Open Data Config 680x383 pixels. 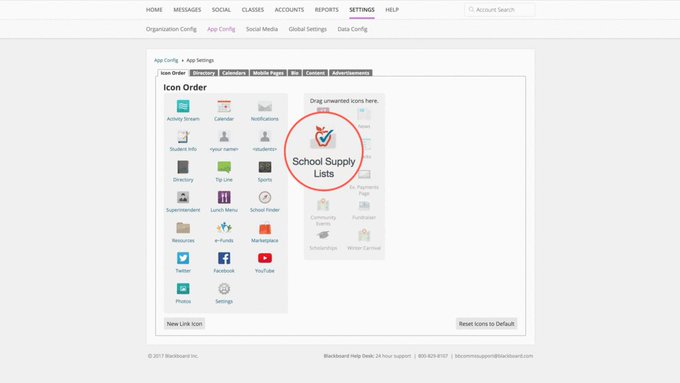(x=352, y=29)
